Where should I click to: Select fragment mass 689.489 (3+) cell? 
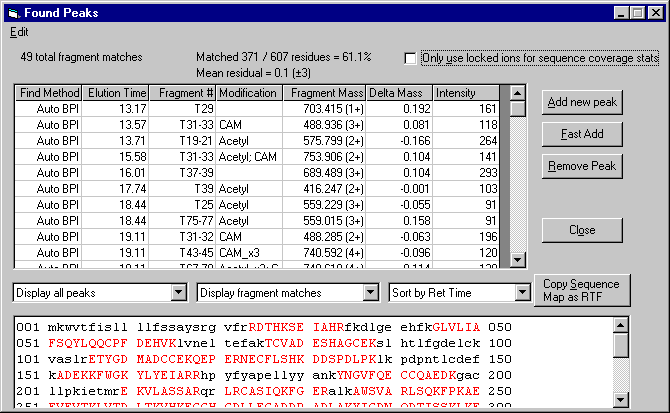pyautogui.click(x=324, y=173)
